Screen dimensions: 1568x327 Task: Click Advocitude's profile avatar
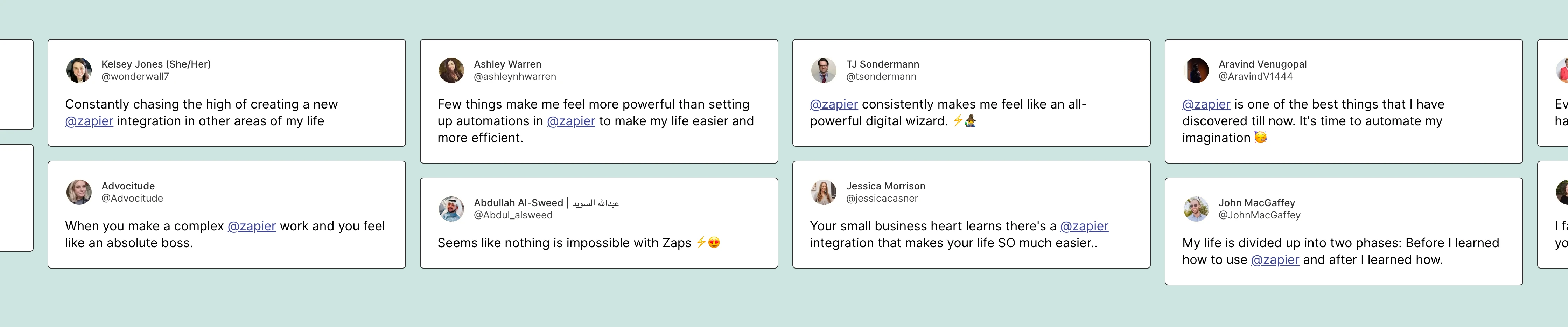coord(79,193)
